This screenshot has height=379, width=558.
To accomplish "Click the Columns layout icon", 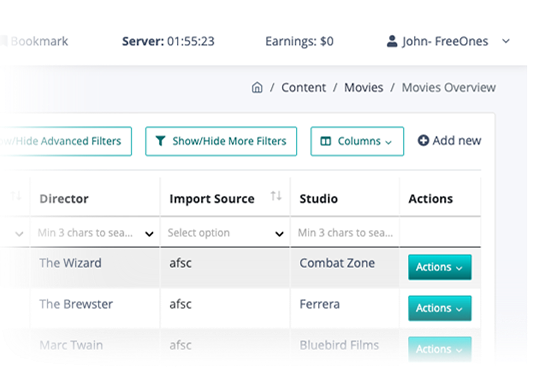I will click(x=326, y=141).
